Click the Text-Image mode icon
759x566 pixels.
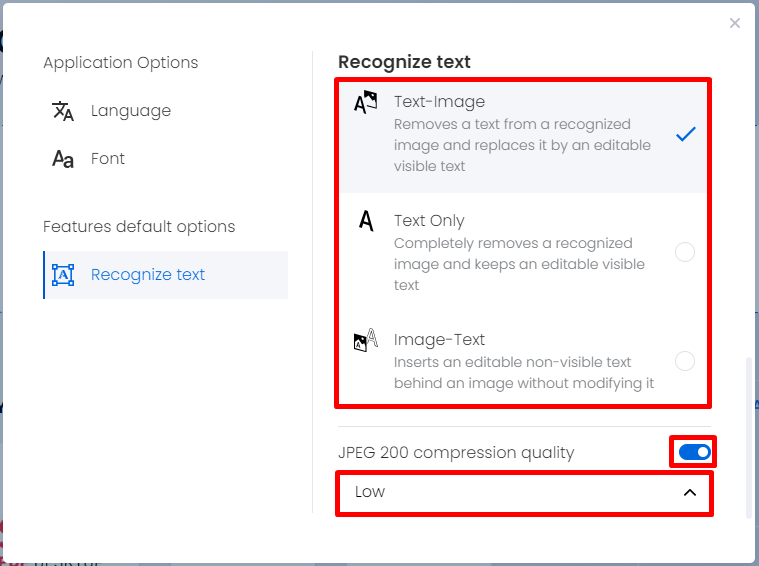365,102
